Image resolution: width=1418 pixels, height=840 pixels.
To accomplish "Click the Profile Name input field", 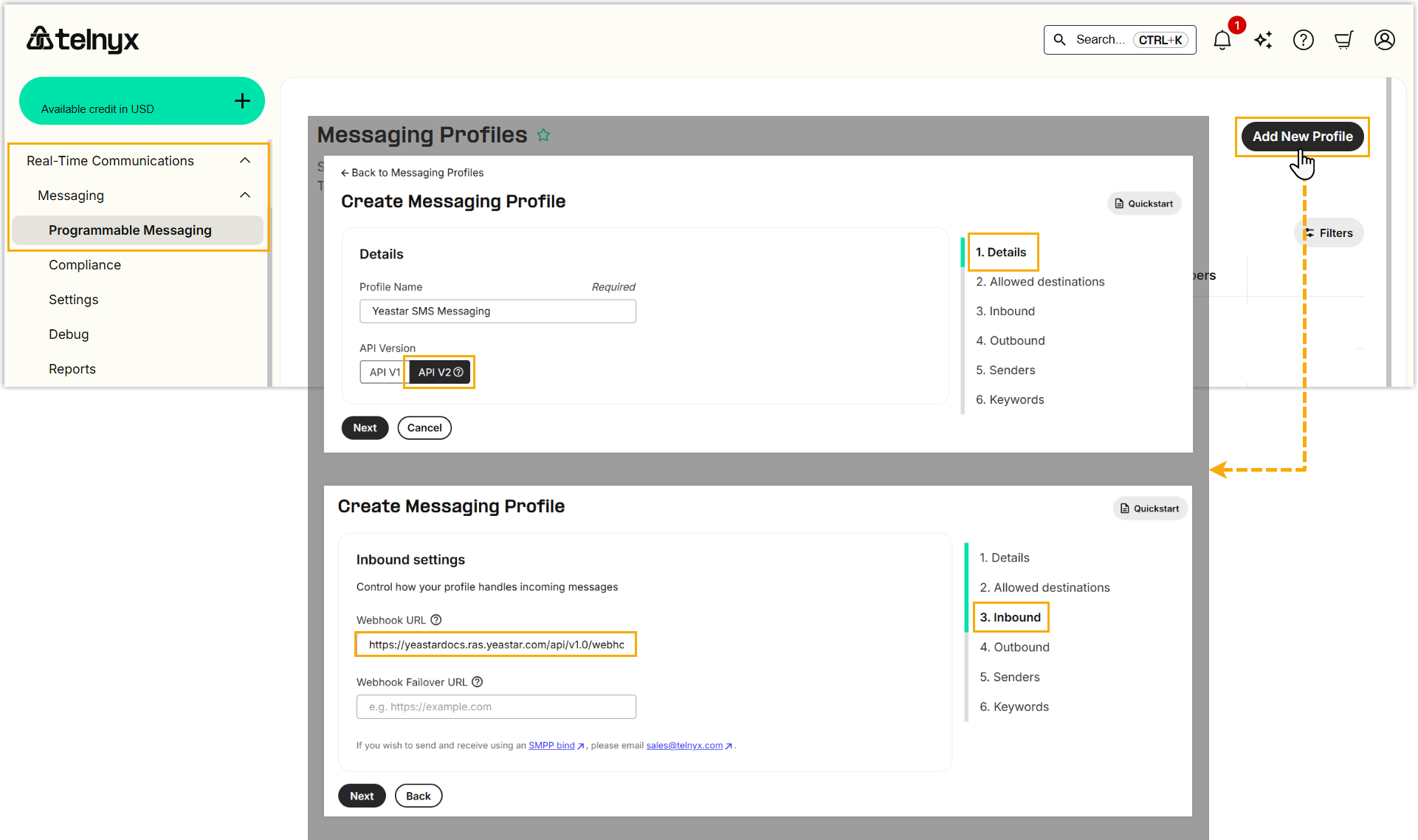I will 498,311.
